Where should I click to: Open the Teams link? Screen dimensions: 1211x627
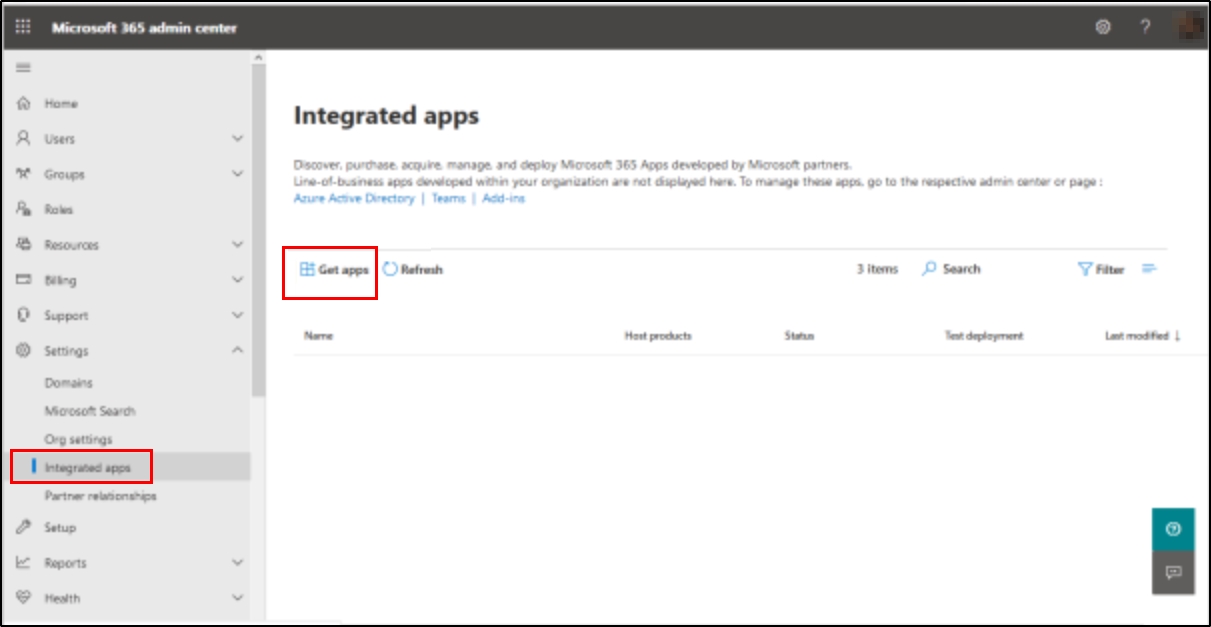pyautogui.click(x=448, y=199)
